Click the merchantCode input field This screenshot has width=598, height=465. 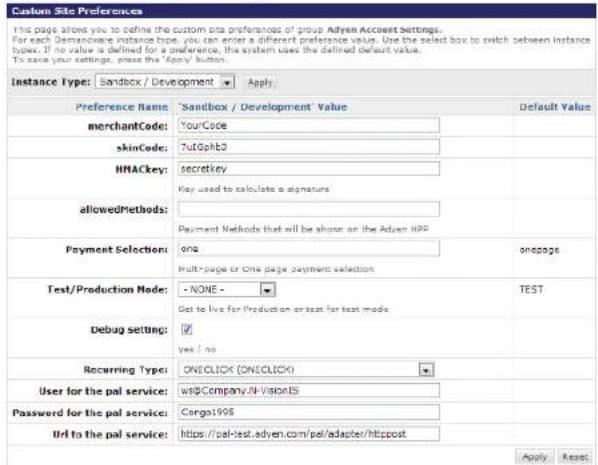coord(309,126)
